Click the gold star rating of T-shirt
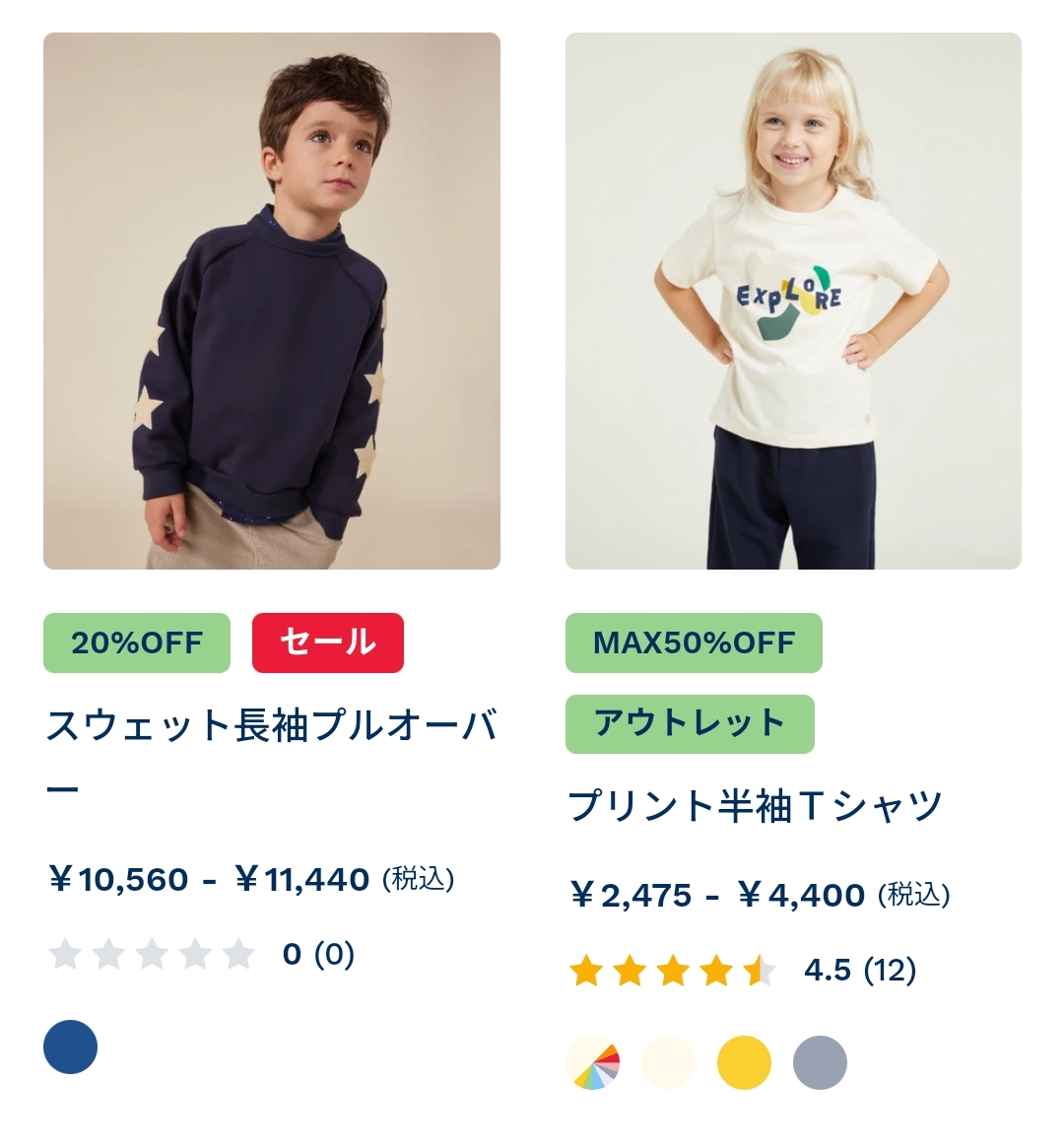 point(673,971)
